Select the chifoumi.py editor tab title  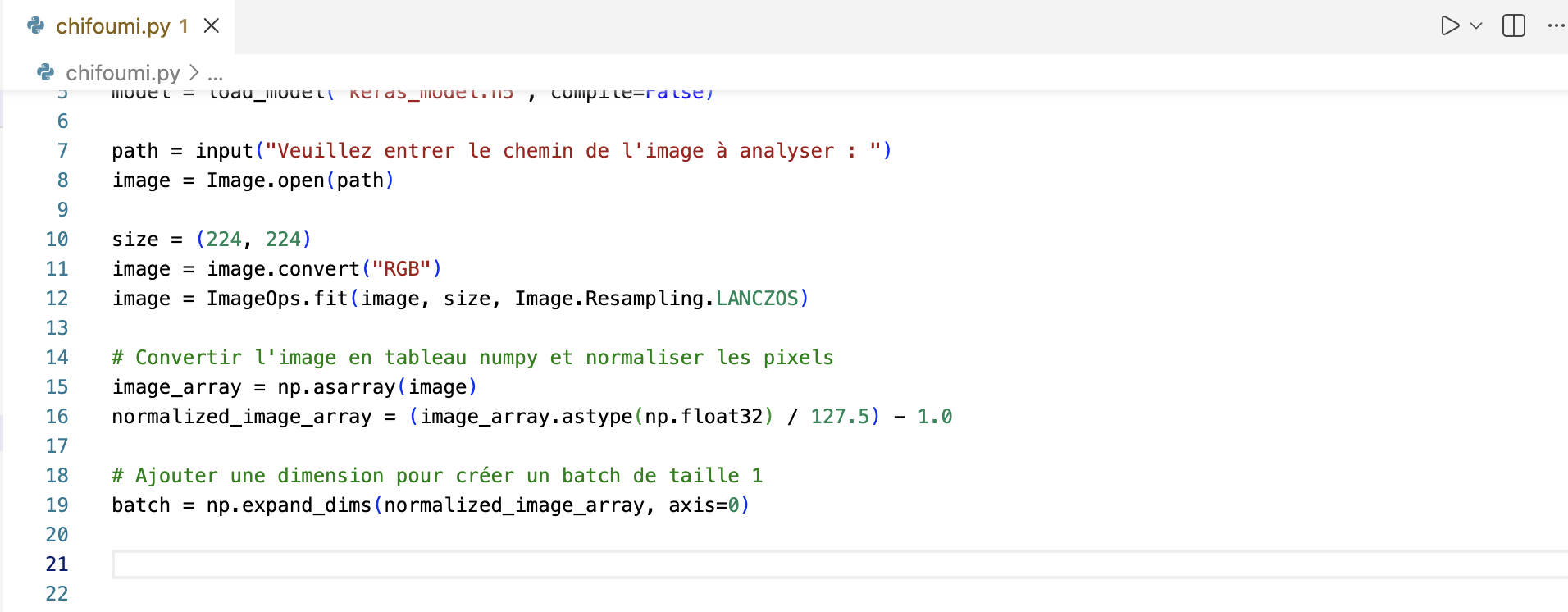pyautogui.click(x=113, y=26)
